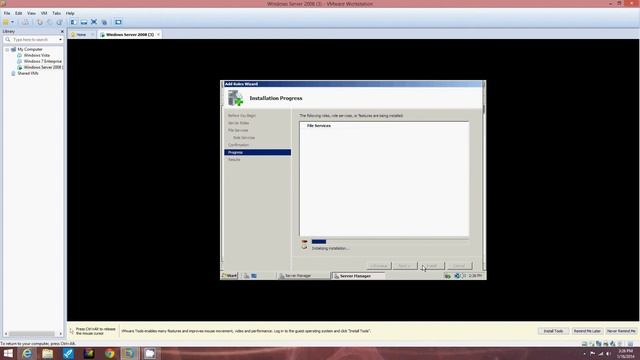This screenshot has height=360, width=640.
Task: Close the Library panel
Action: click(62, 31)
